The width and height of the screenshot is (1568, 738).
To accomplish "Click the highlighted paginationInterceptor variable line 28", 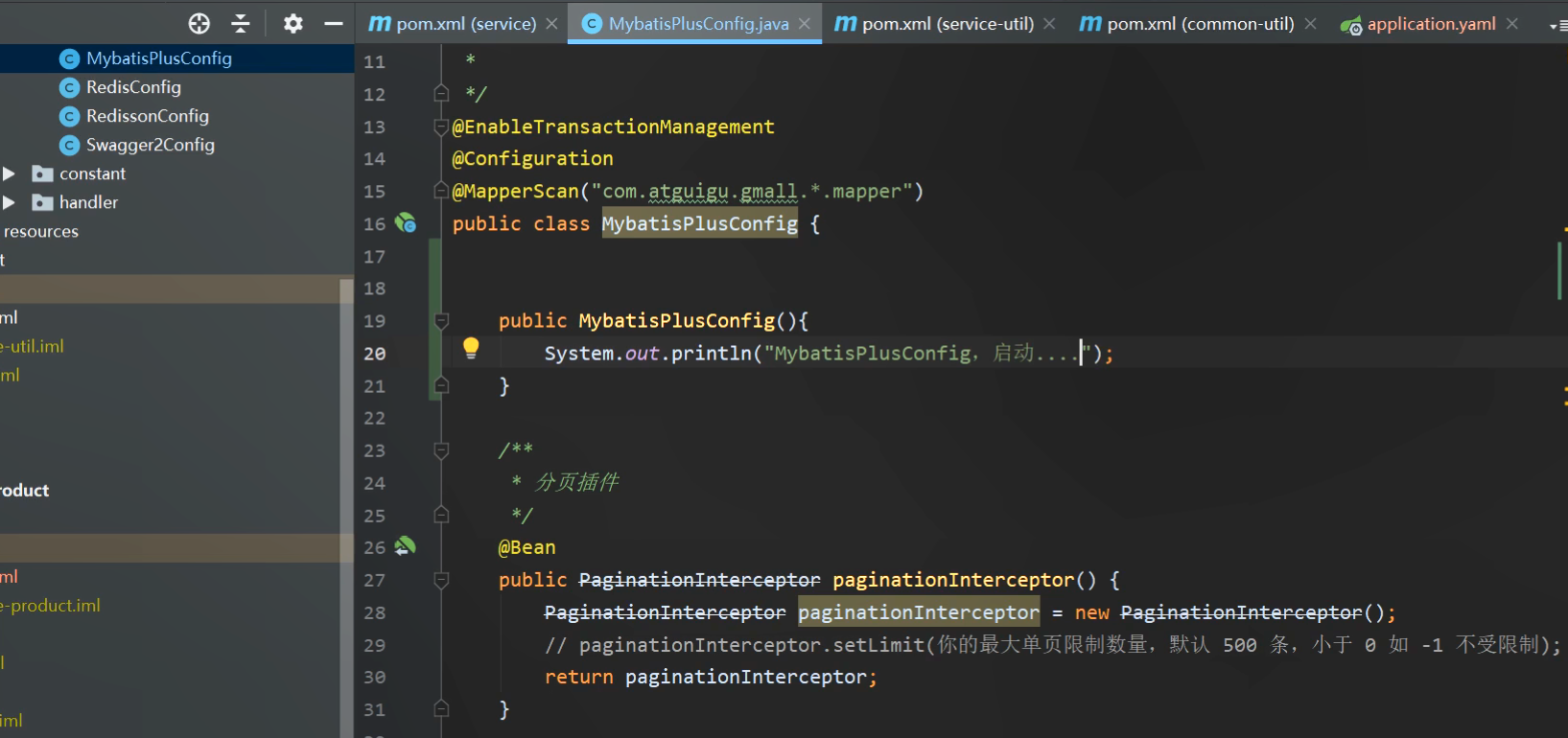I will pyautogui.click(x=919, y=612).
